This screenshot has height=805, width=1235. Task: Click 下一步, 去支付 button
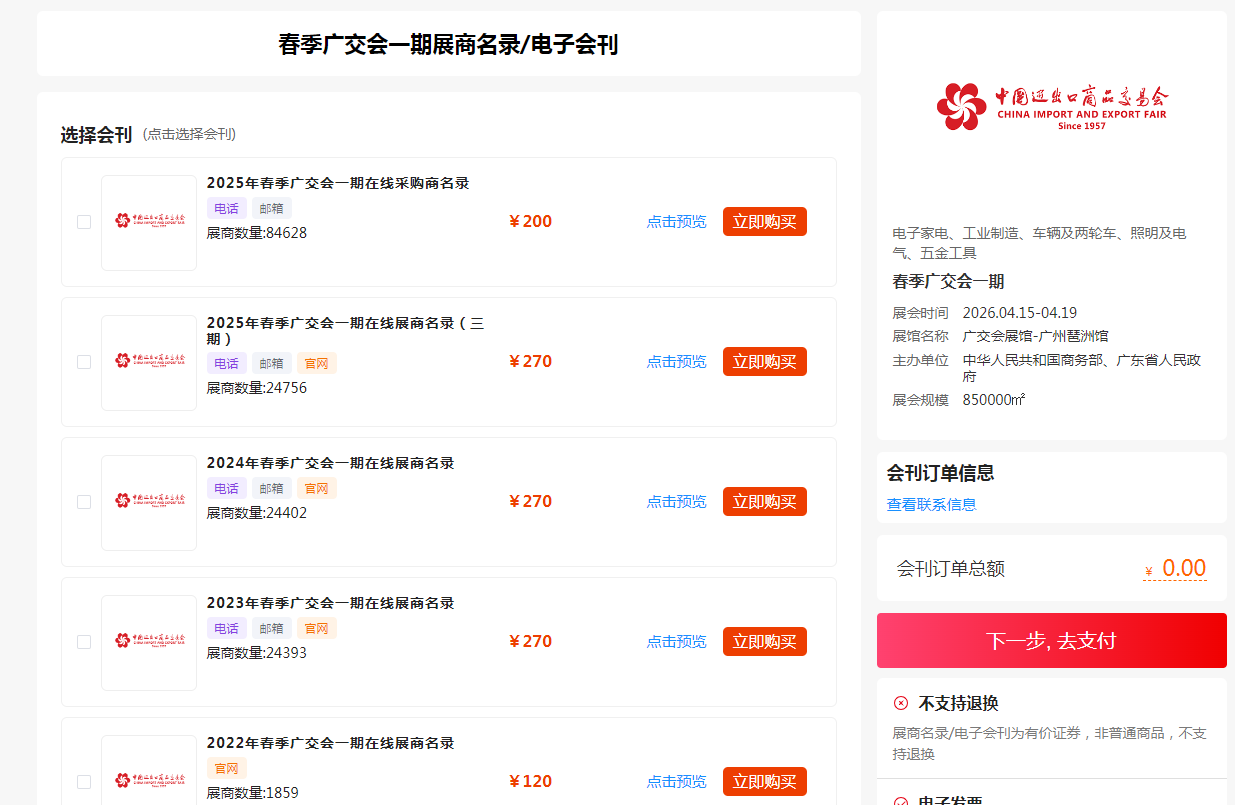pyautogui.click(x=1051, y=641)
